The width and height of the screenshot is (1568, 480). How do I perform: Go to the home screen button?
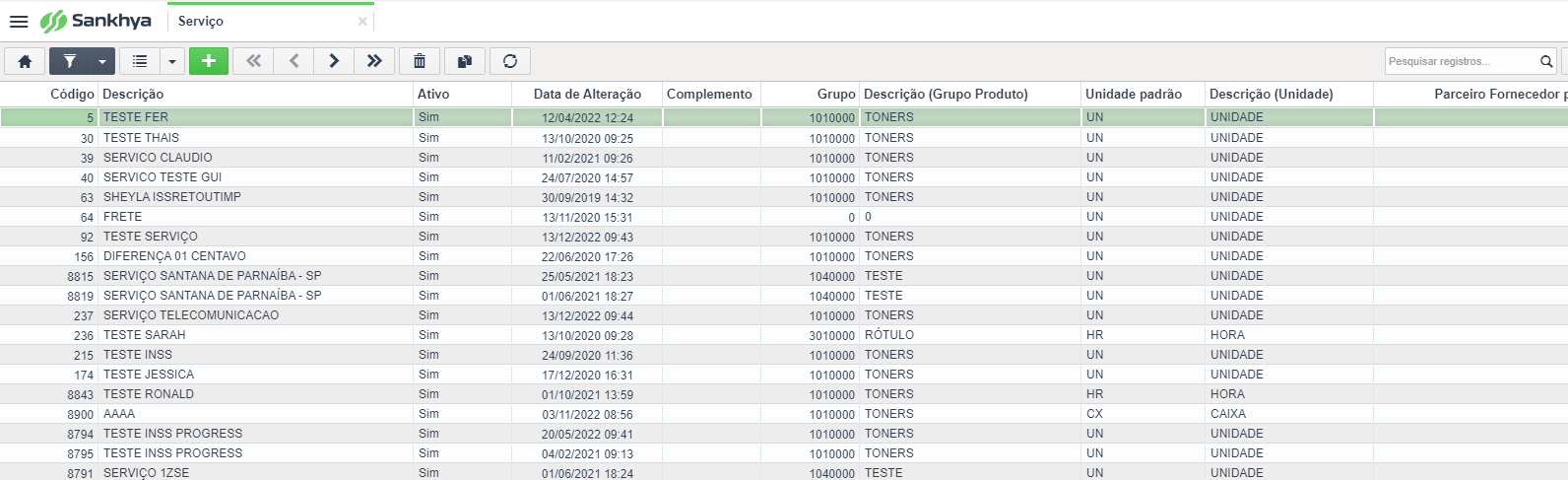click(25, 61)
